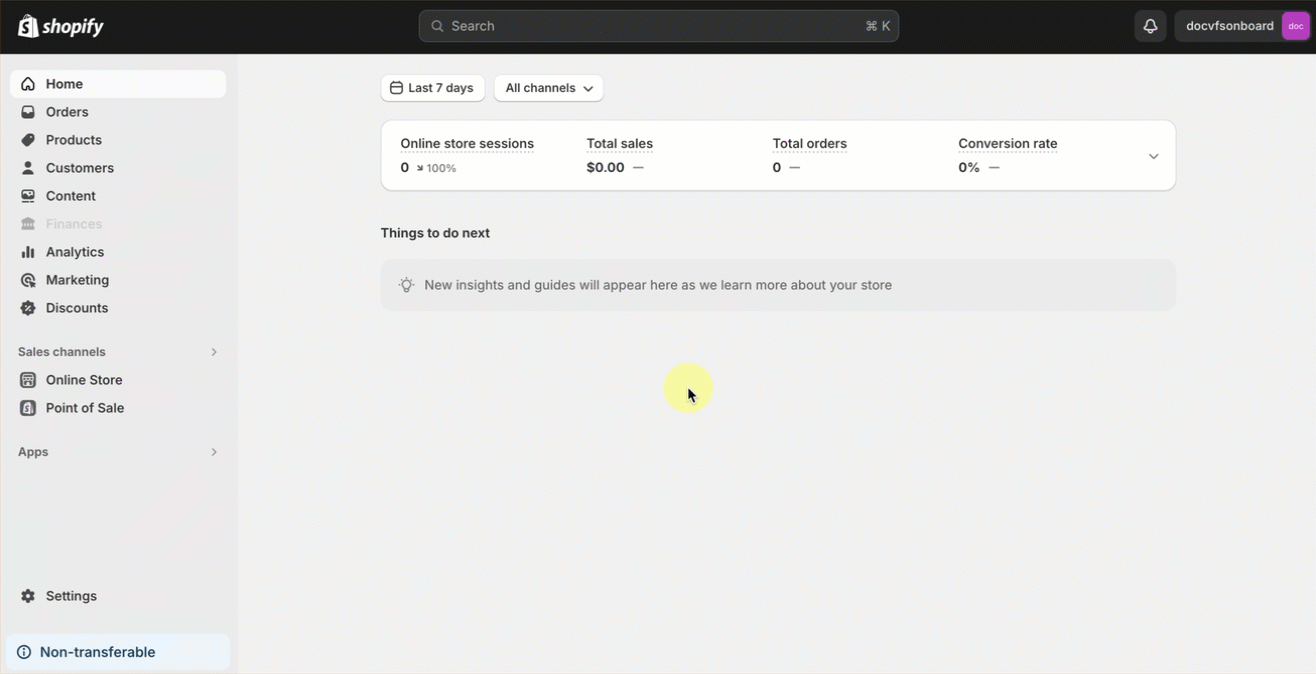Image resolution: width=1316 pixels, height=674 pixels.
Task: Click the Discounts badge icon
Action: (28, 308)
